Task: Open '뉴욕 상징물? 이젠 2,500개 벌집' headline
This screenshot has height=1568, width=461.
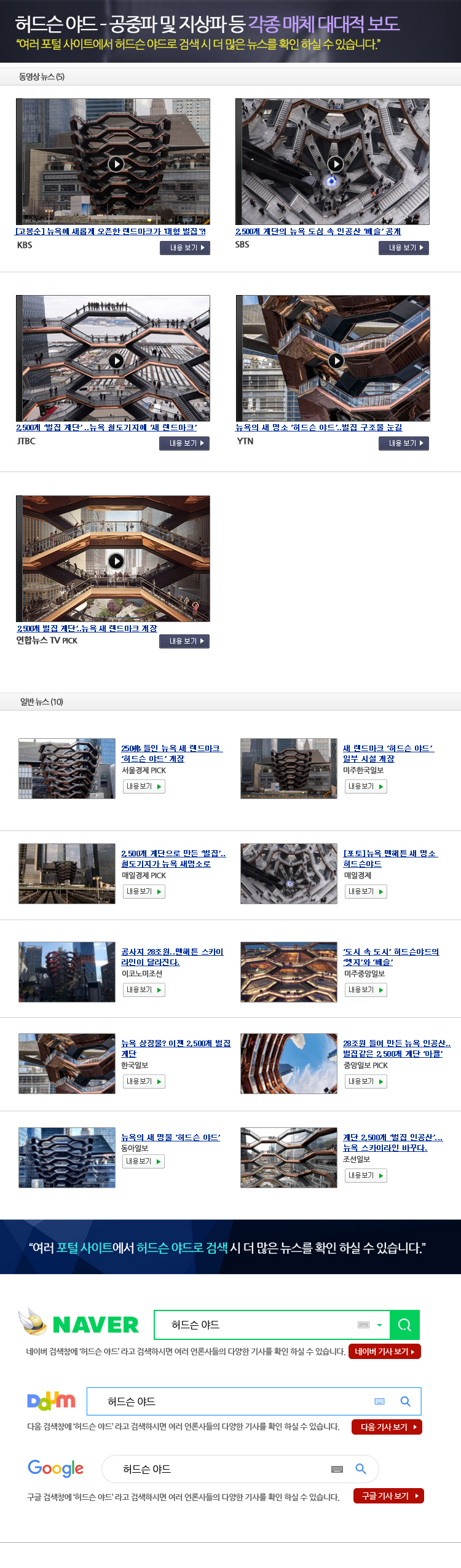Action: click(176, 1049)
